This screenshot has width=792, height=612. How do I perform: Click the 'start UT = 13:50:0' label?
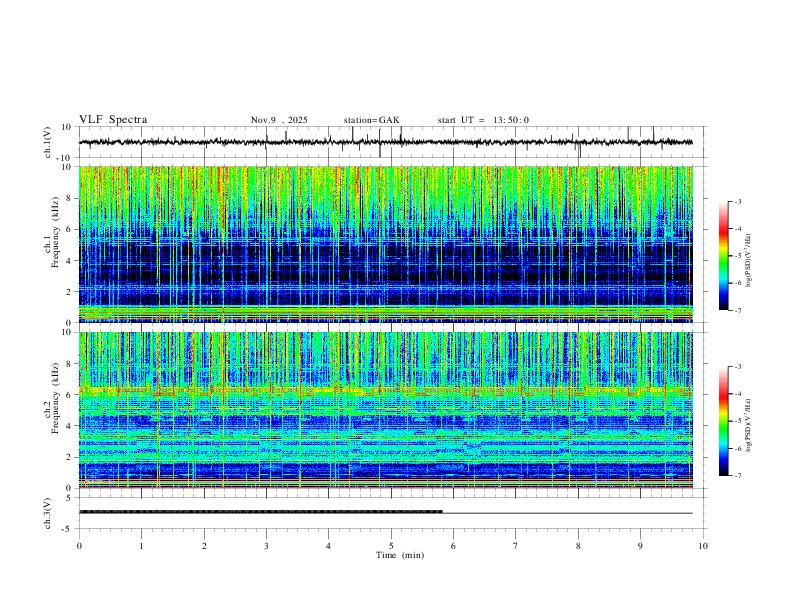point(483,120)
